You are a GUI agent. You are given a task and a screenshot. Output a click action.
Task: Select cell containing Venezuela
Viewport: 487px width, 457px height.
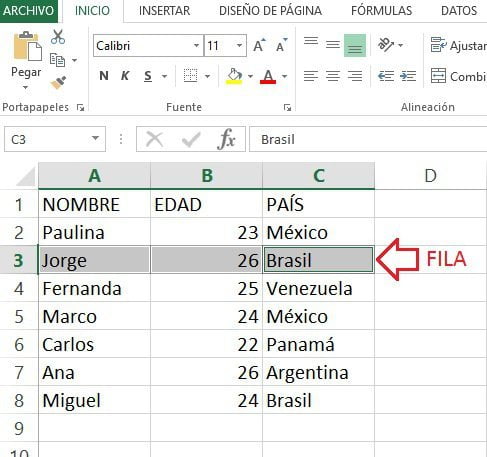318,288
